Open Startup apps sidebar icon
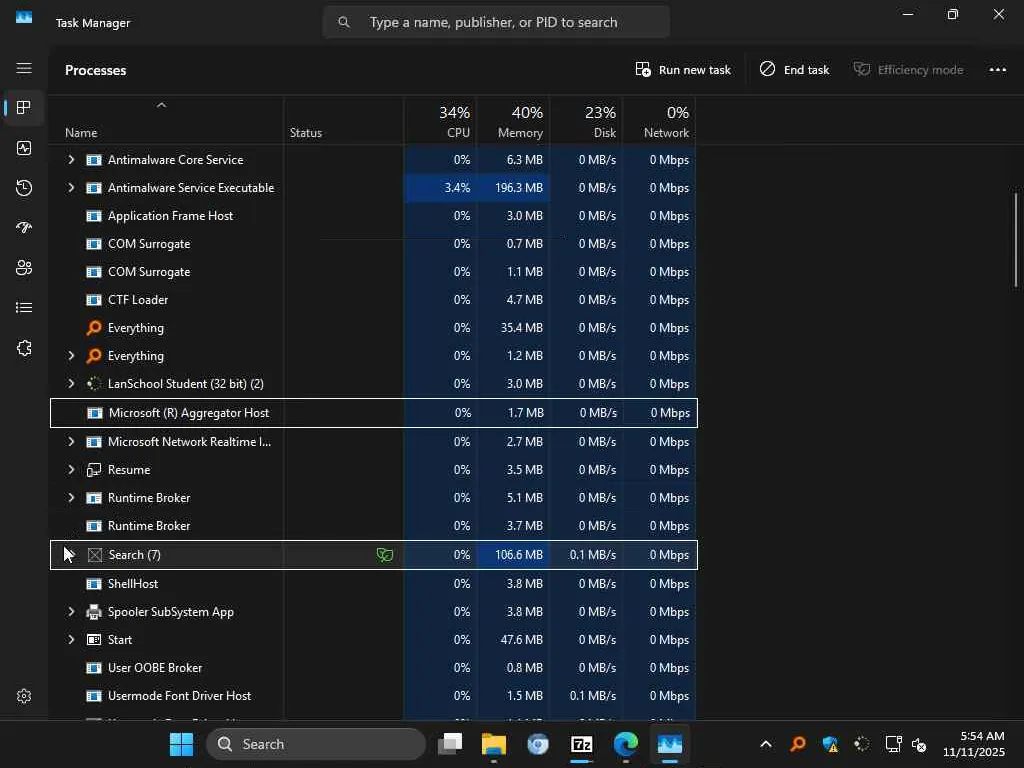The width and height of the screenshot is (1024, 768). tap(24, 227)
